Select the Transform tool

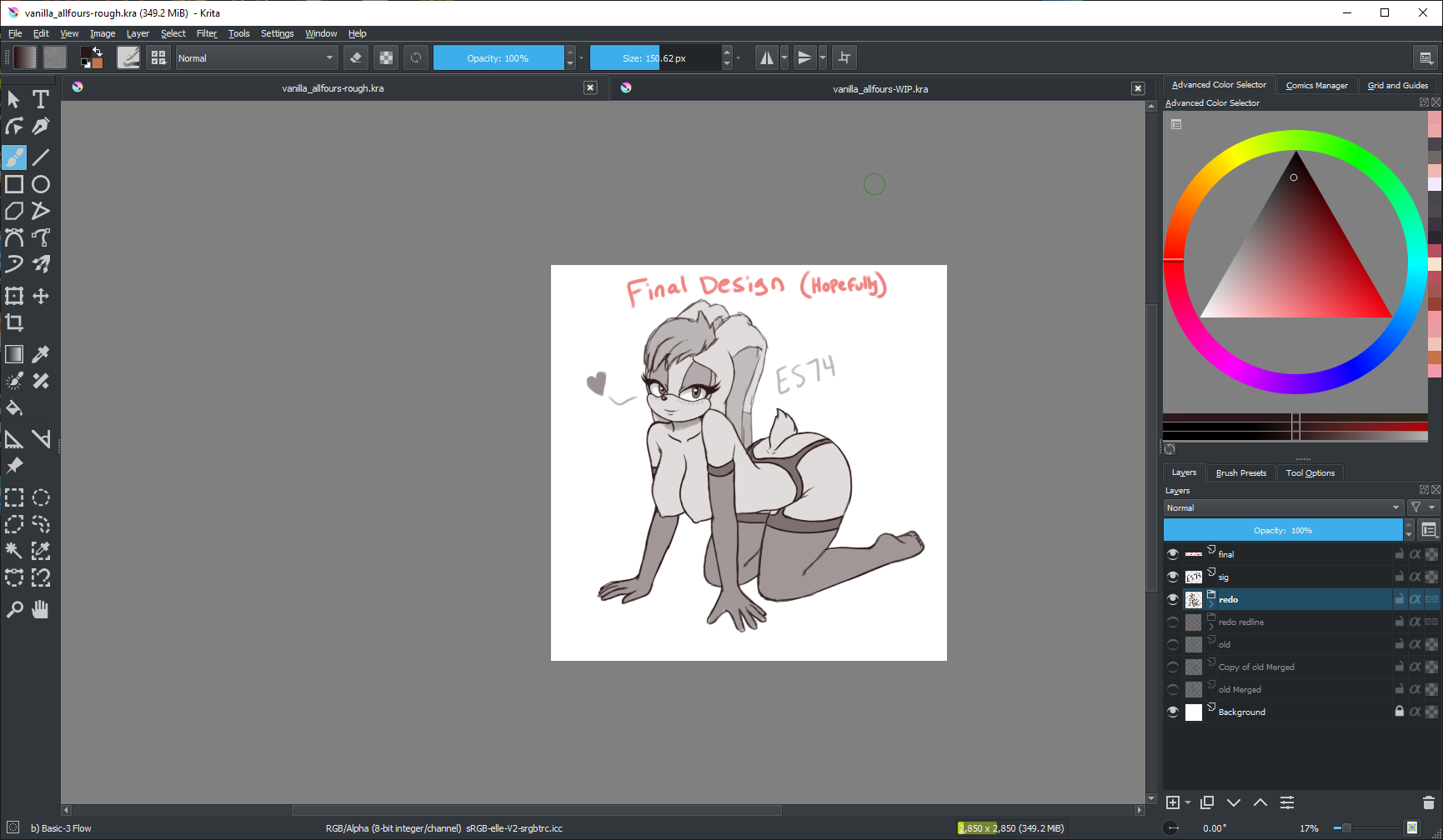[14, 296]
